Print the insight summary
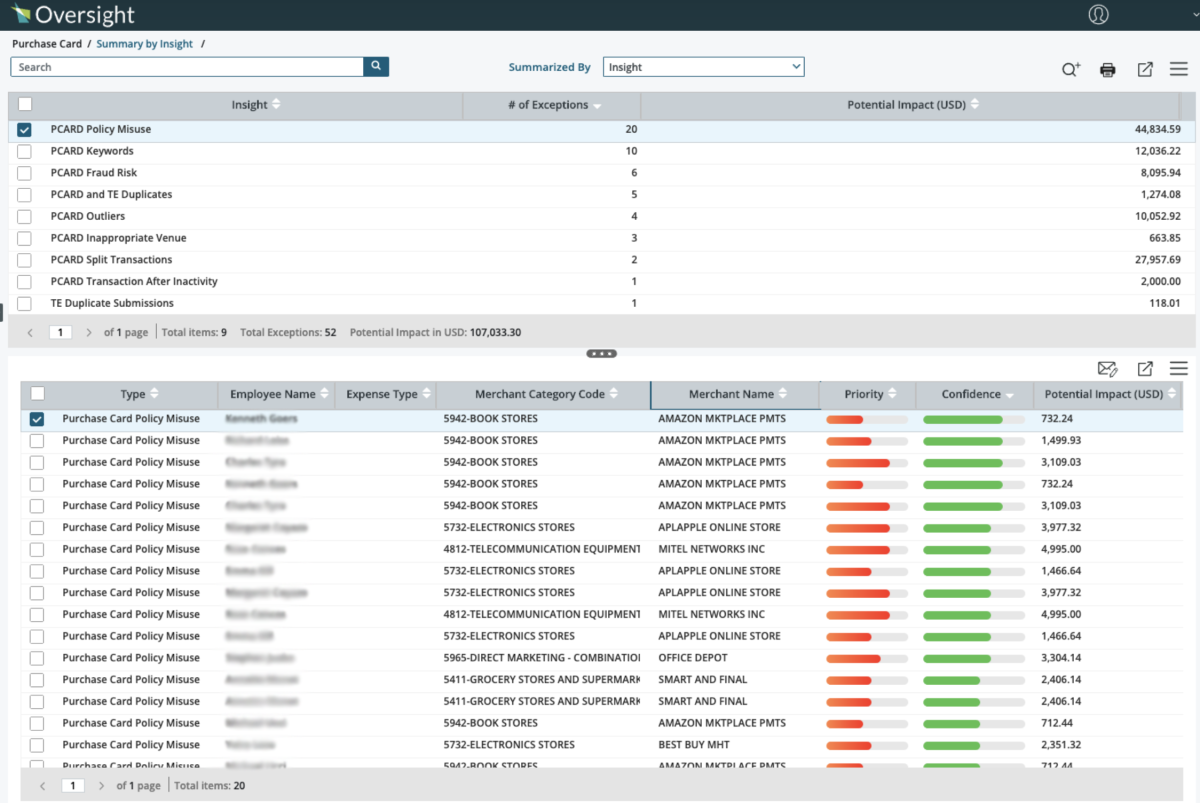 click(1108, 70)
